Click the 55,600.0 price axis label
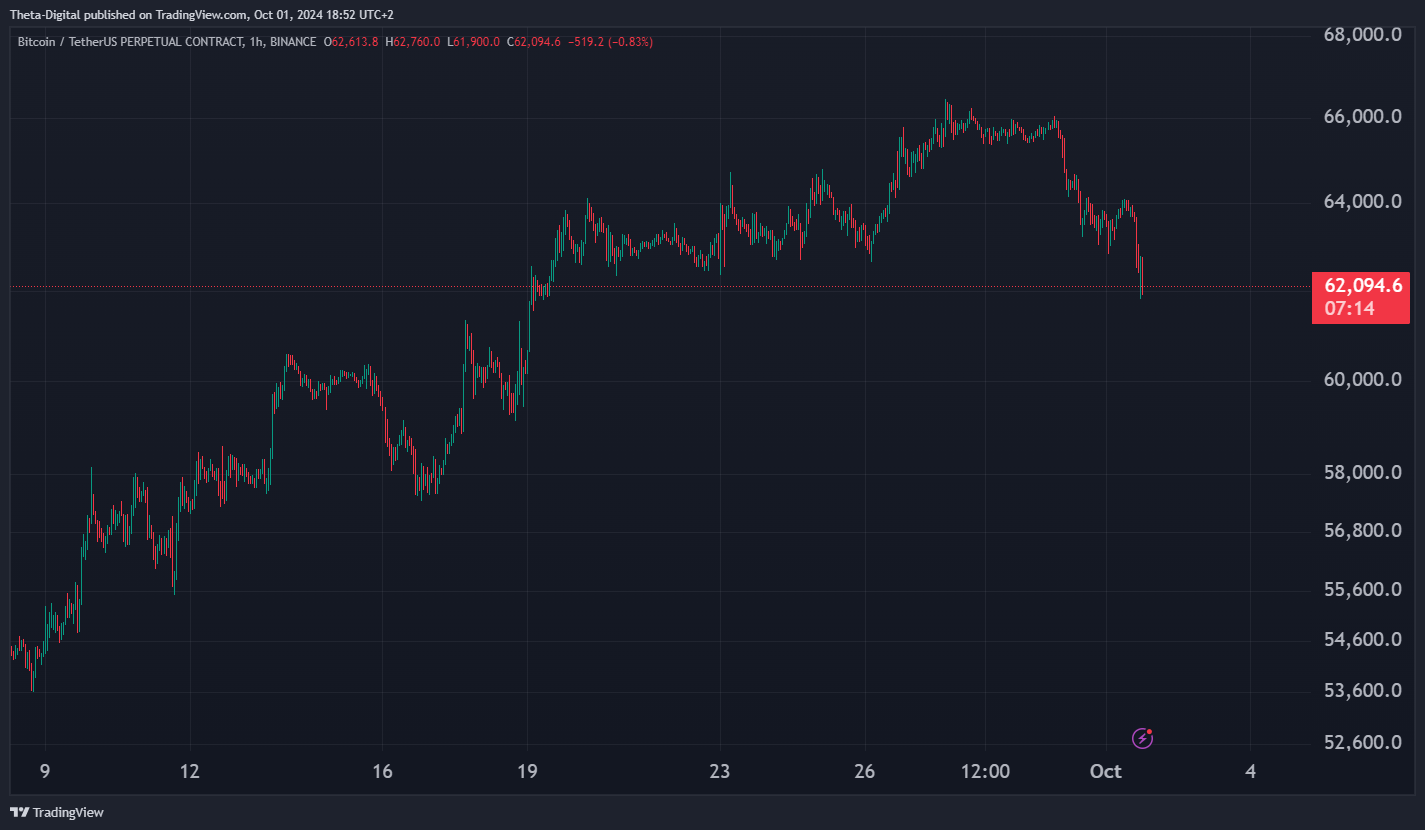 1362,590
